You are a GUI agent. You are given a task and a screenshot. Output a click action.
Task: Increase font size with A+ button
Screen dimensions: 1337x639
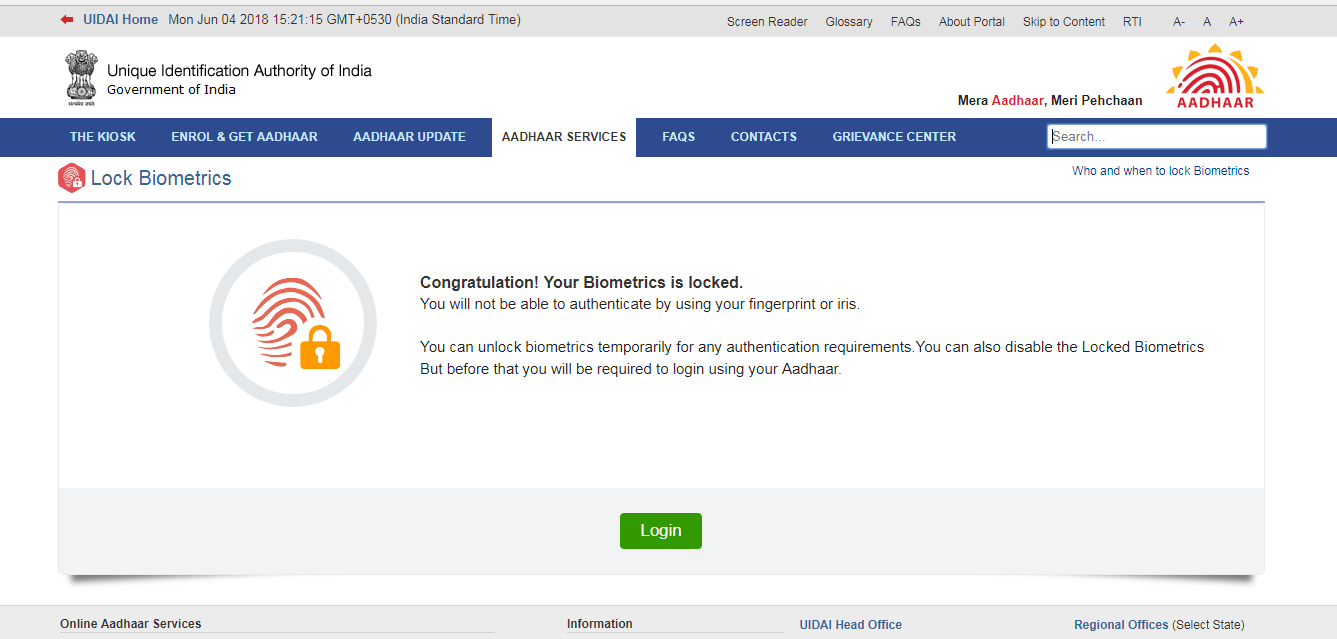[1236, 22]
